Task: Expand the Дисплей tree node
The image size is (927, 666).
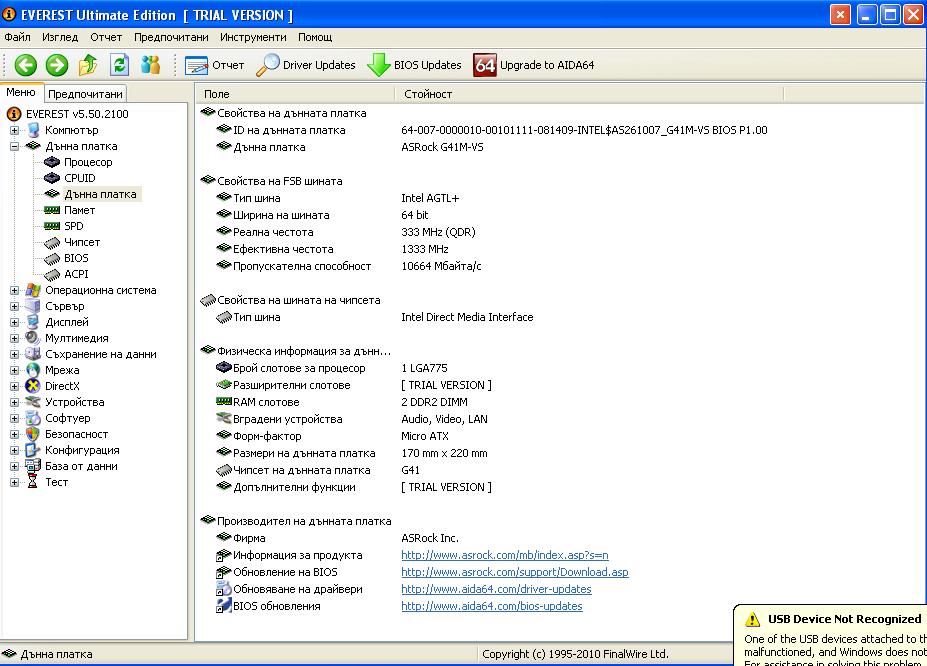Action: [14, 322]
